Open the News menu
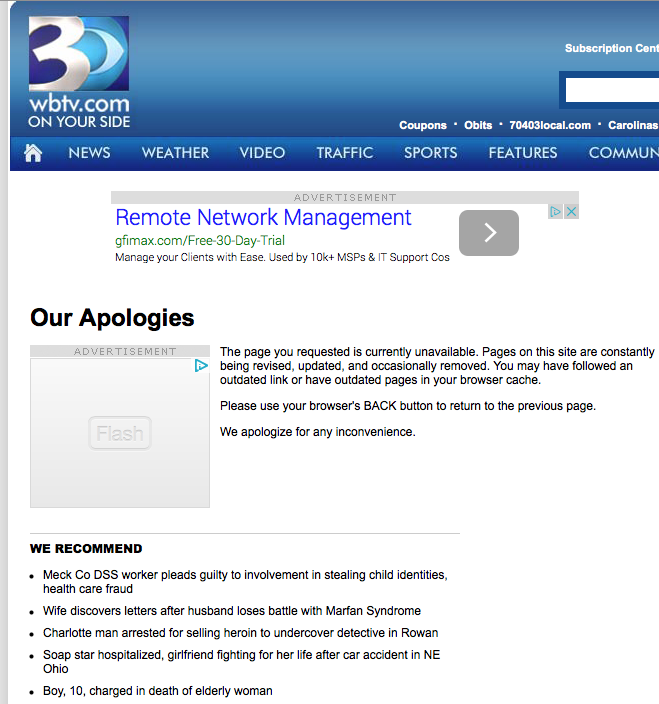This screenshot has height=704, width=659. [x=89, y=153]
